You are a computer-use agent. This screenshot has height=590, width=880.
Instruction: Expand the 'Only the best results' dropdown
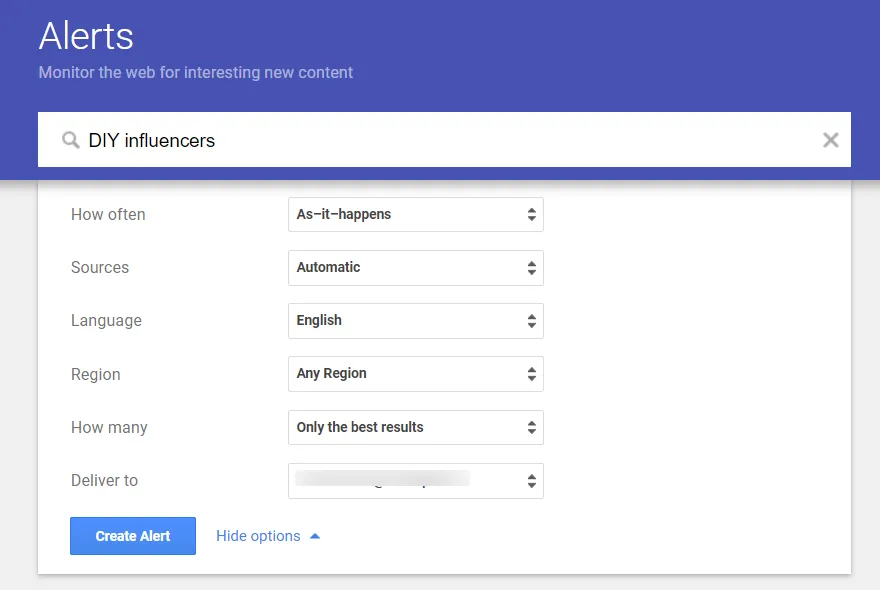click(415, 427)
